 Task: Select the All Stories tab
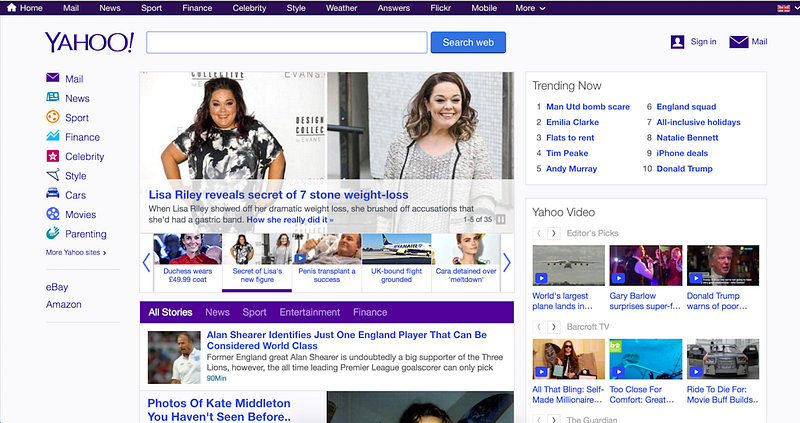pos(170,312)
